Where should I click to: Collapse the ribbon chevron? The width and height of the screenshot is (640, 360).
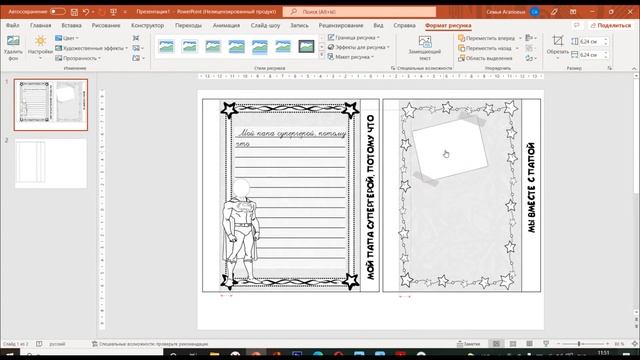(634, 68)
